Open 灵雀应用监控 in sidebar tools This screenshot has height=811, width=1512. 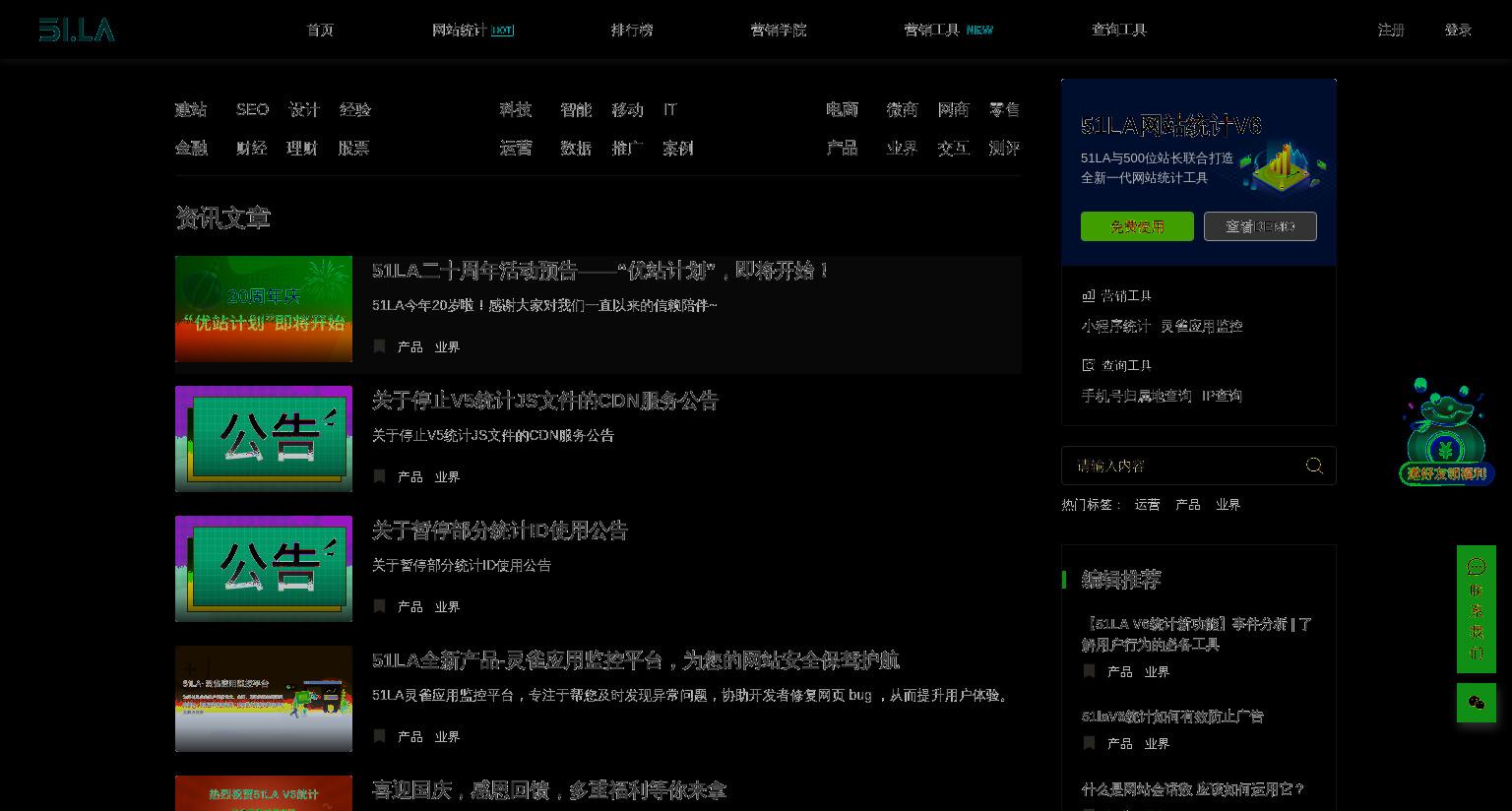[1202, 326]
